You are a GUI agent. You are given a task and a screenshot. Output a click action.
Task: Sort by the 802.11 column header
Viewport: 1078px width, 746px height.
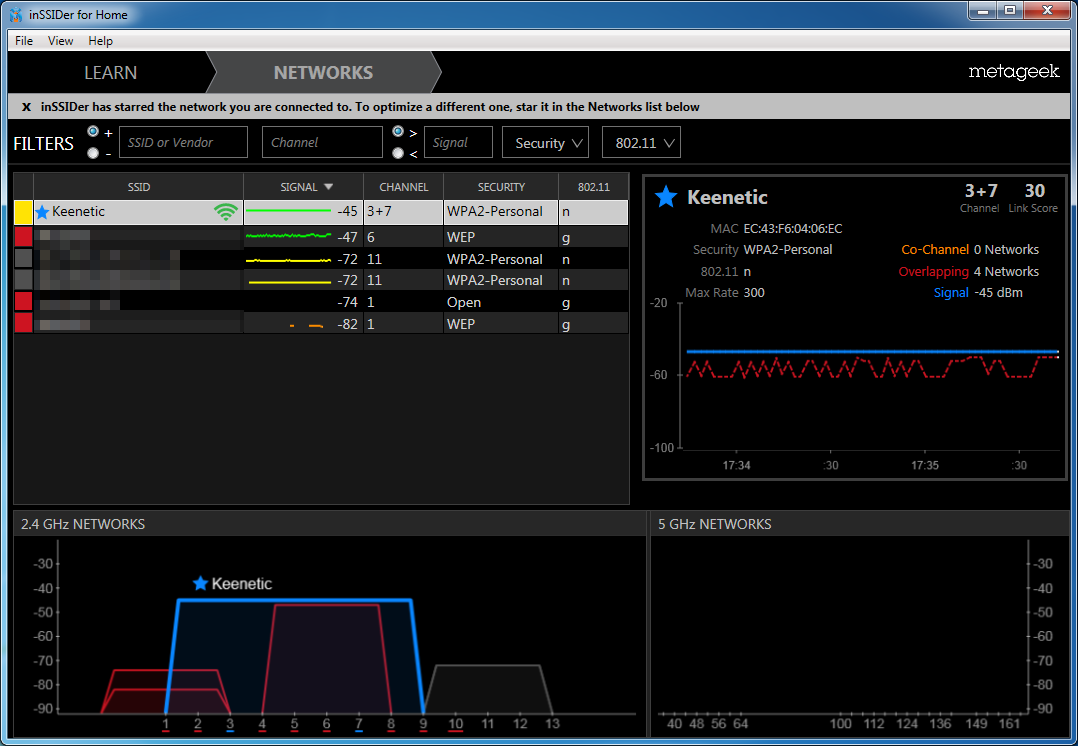click(593, 187)
